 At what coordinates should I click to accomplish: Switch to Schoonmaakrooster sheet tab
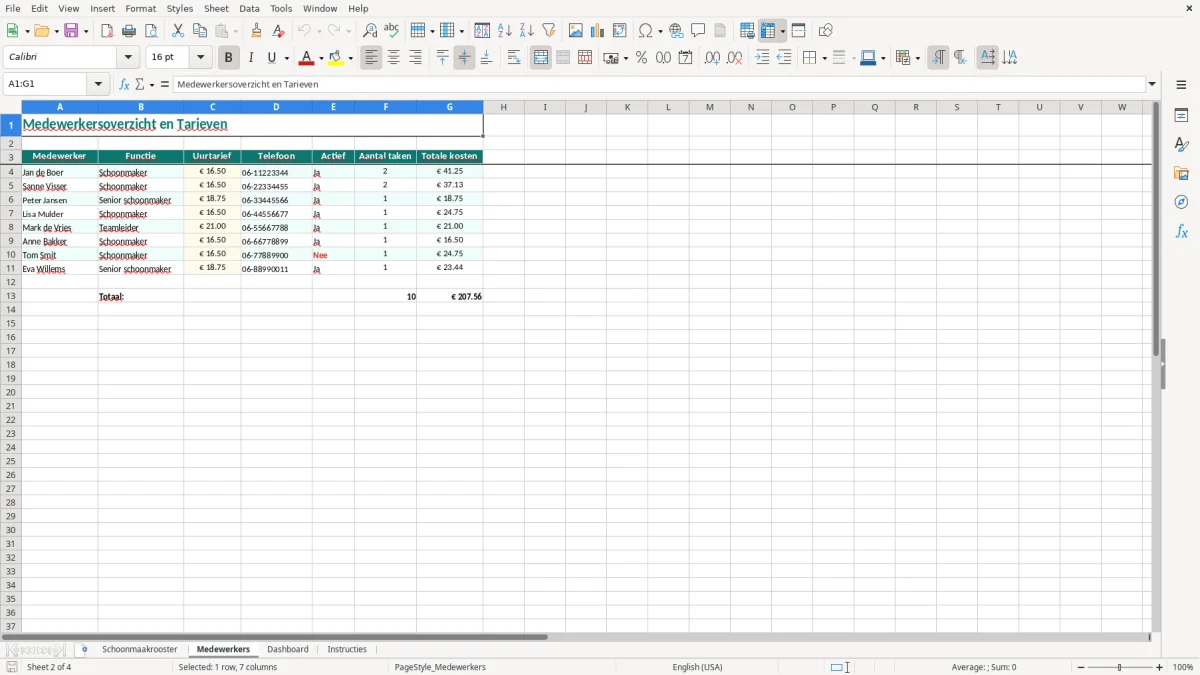(140, 650)
